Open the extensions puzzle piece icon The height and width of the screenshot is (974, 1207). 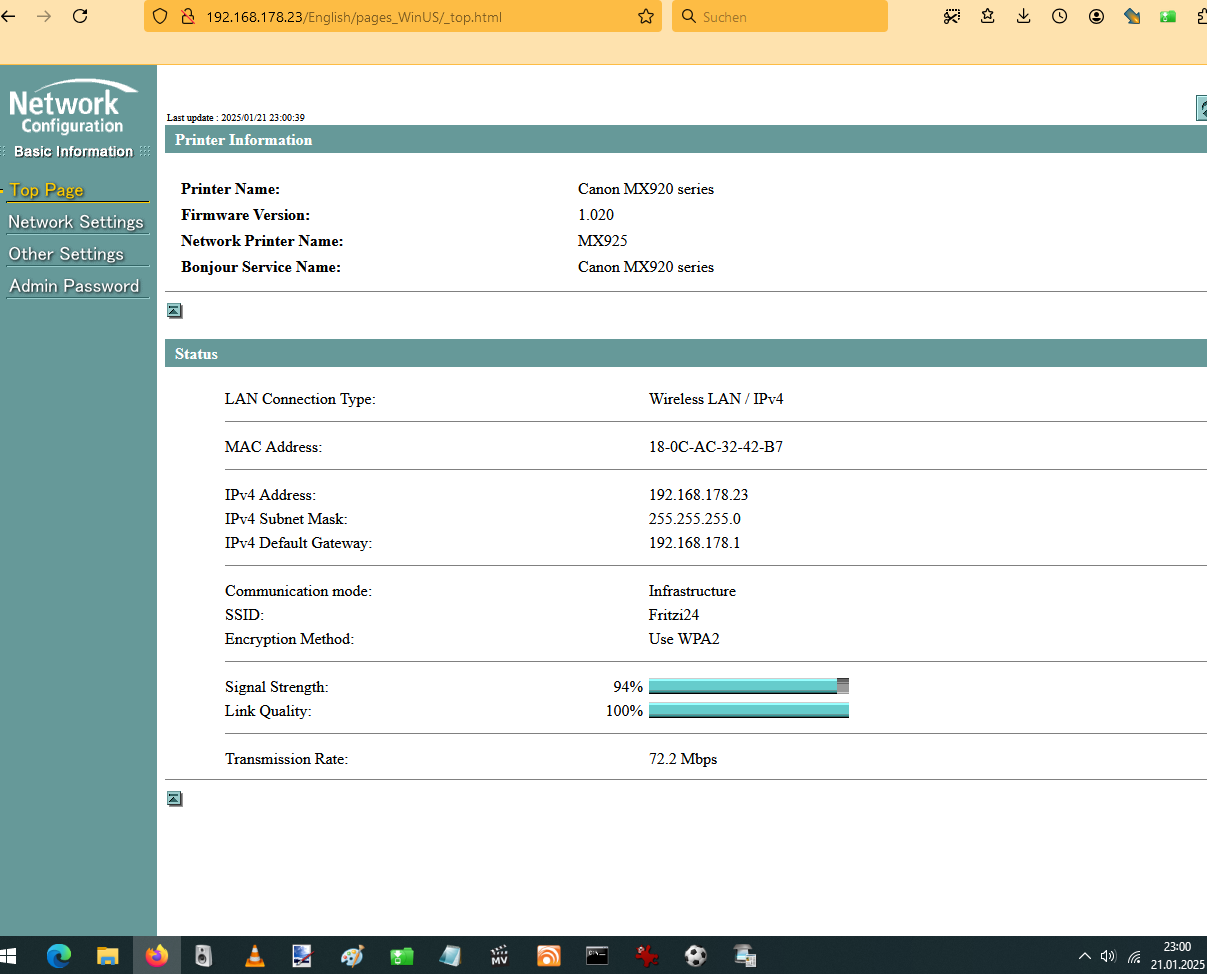point(1201,16)
